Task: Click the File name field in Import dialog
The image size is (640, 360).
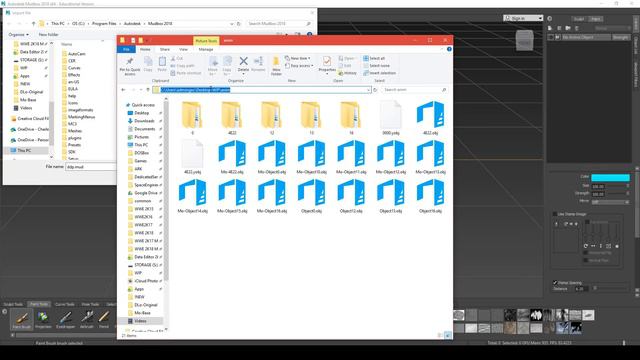Action: coord(91,167)
